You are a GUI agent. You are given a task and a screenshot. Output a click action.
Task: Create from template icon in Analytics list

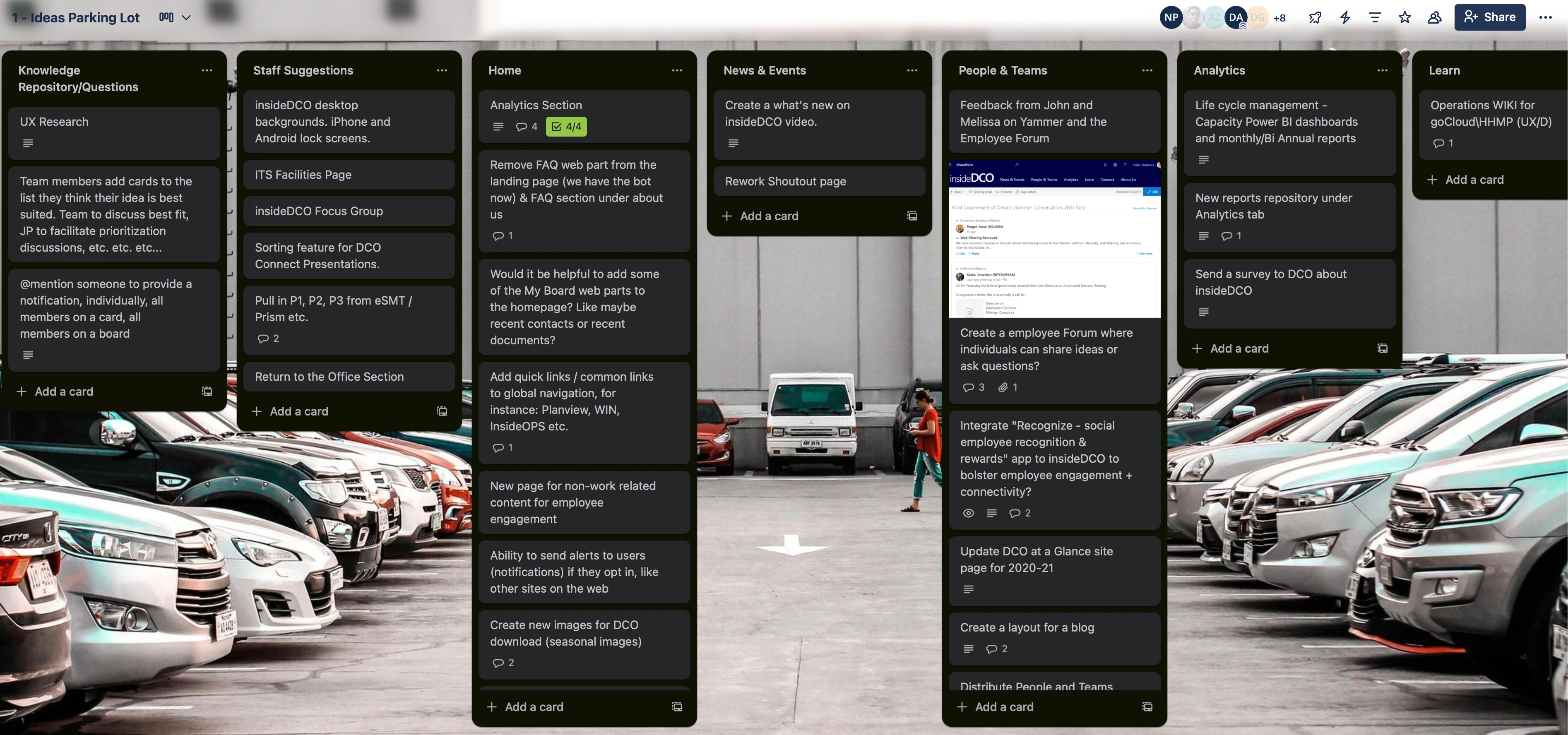coord(1382,348)
